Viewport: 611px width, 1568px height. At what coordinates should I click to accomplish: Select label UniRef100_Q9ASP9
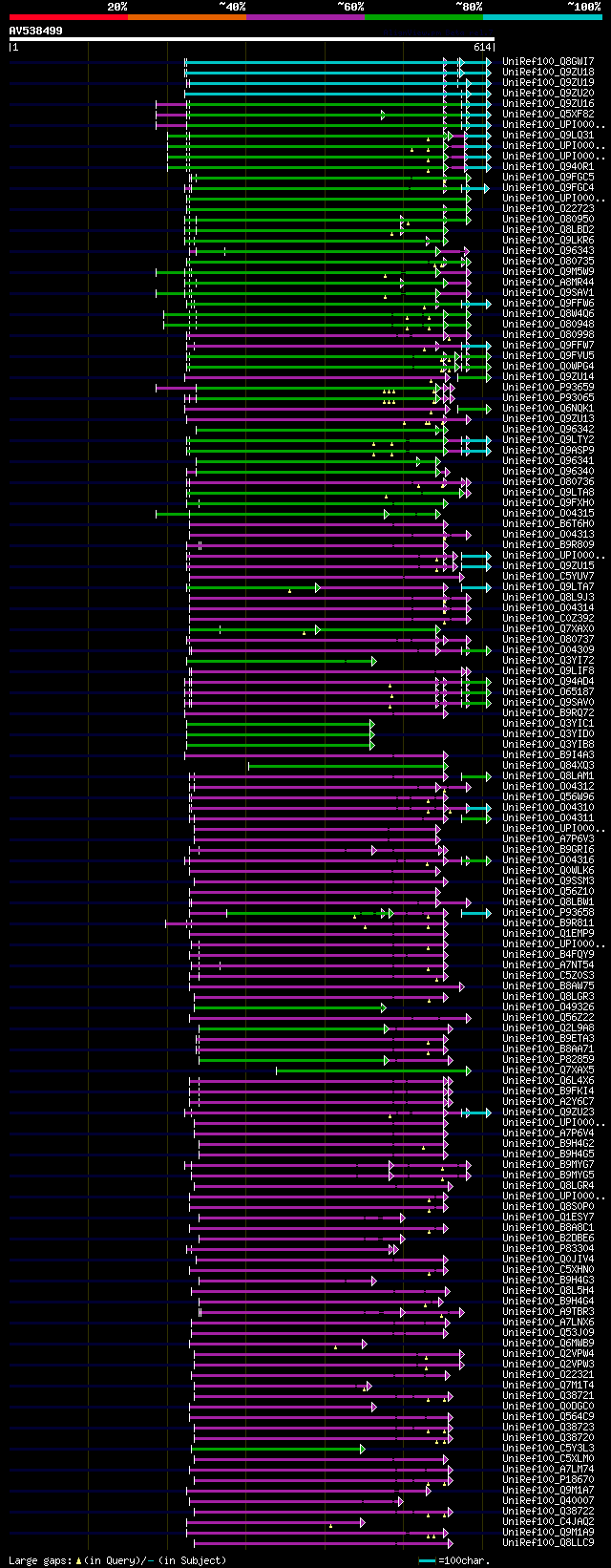click(548, 450)
